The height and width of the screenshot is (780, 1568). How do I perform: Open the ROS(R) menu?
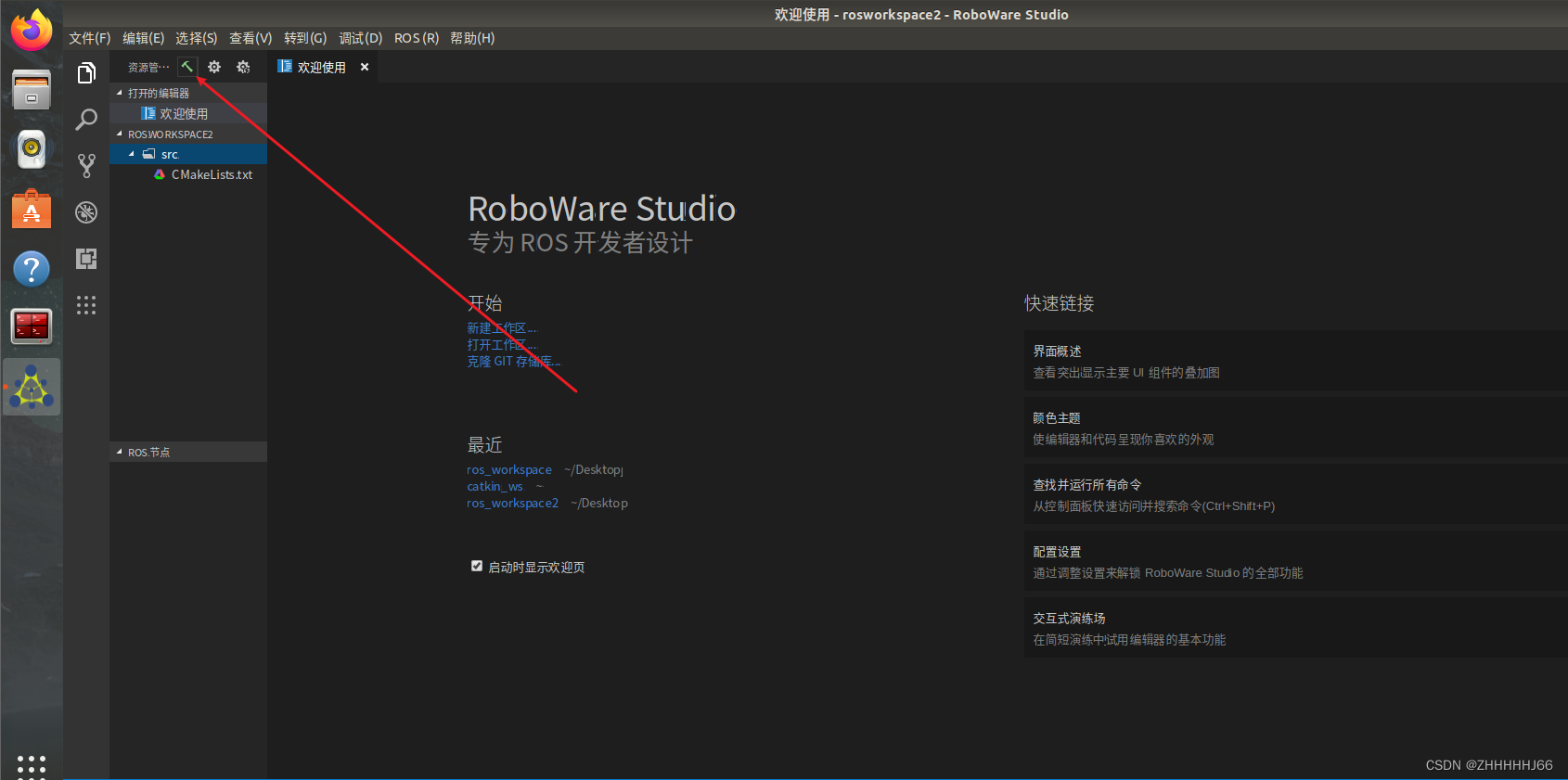(416, 38)
